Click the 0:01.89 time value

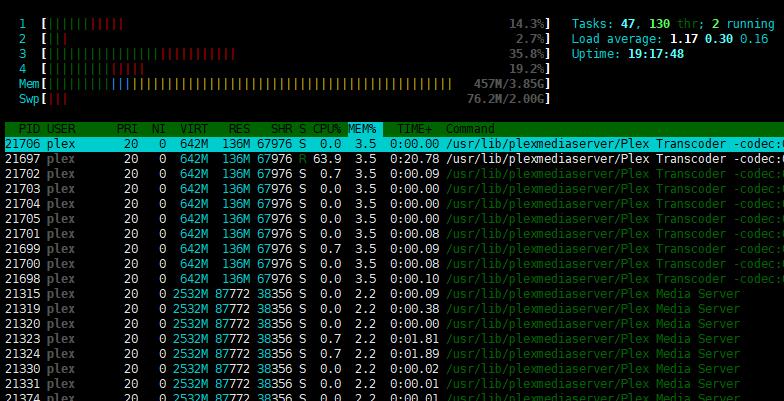click(414, 354)
